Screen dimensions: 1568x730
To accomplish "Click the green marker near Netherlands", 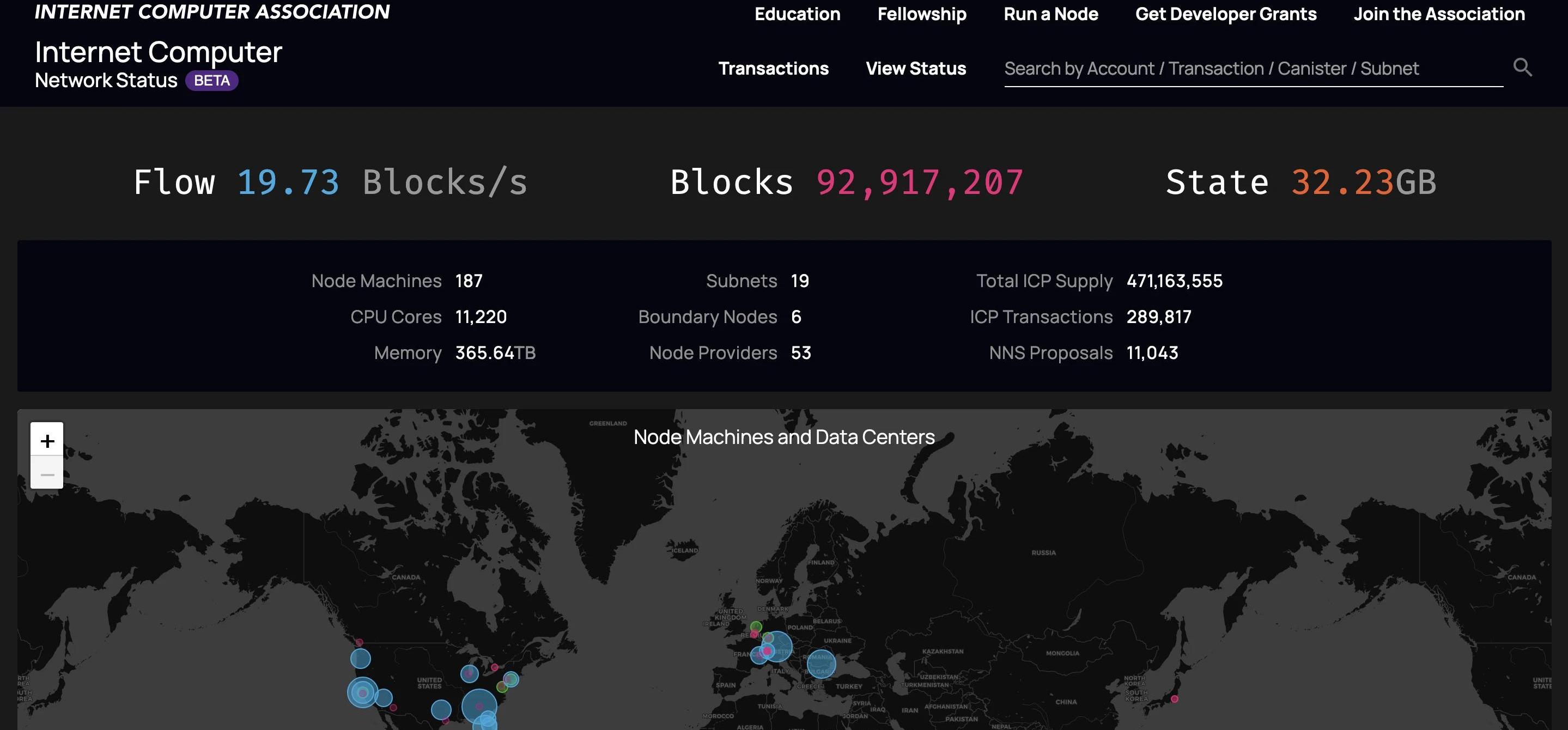I will click(x=756, y=626).
